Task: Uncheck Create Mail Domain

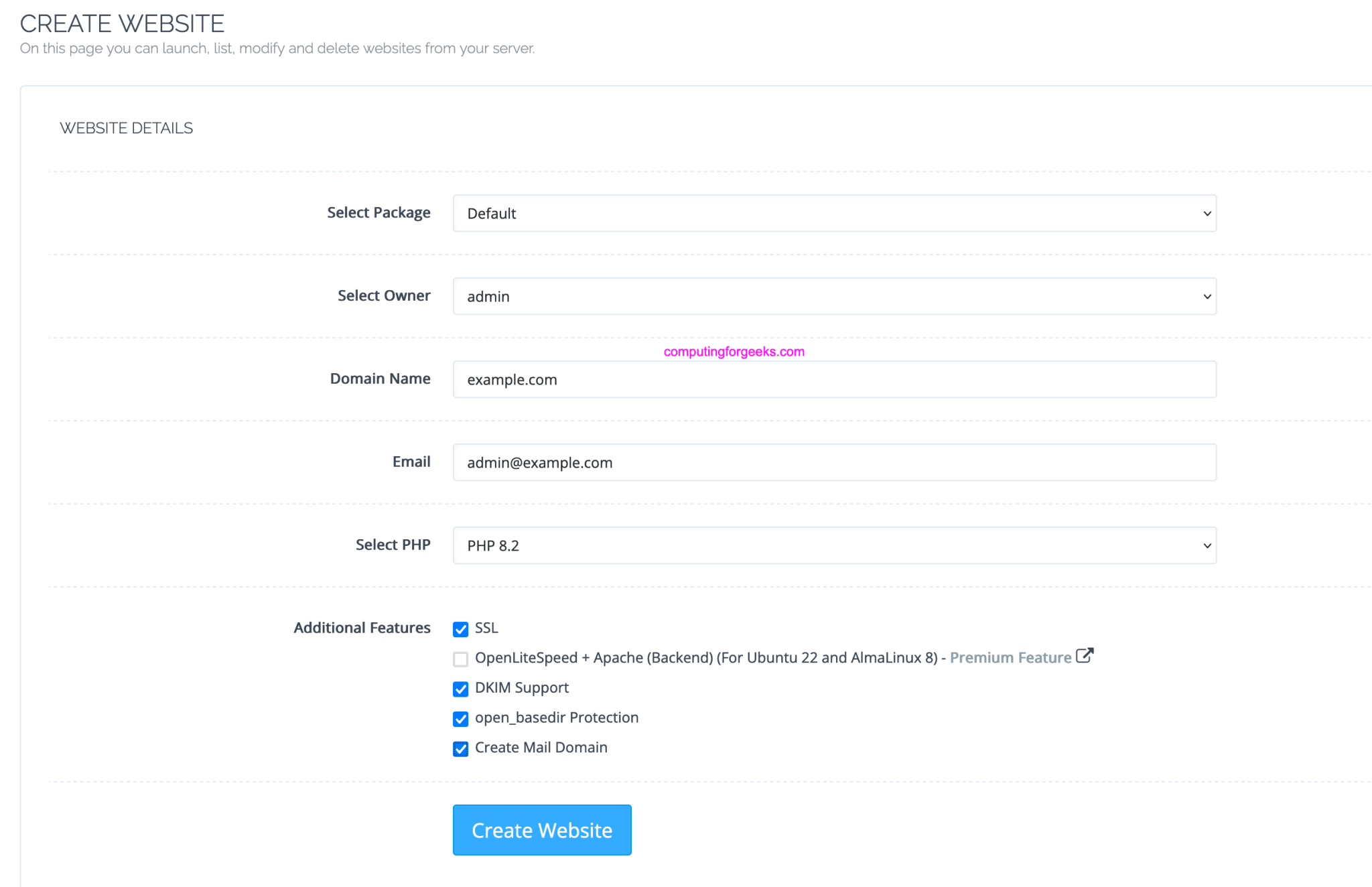Action: (460, 748)
